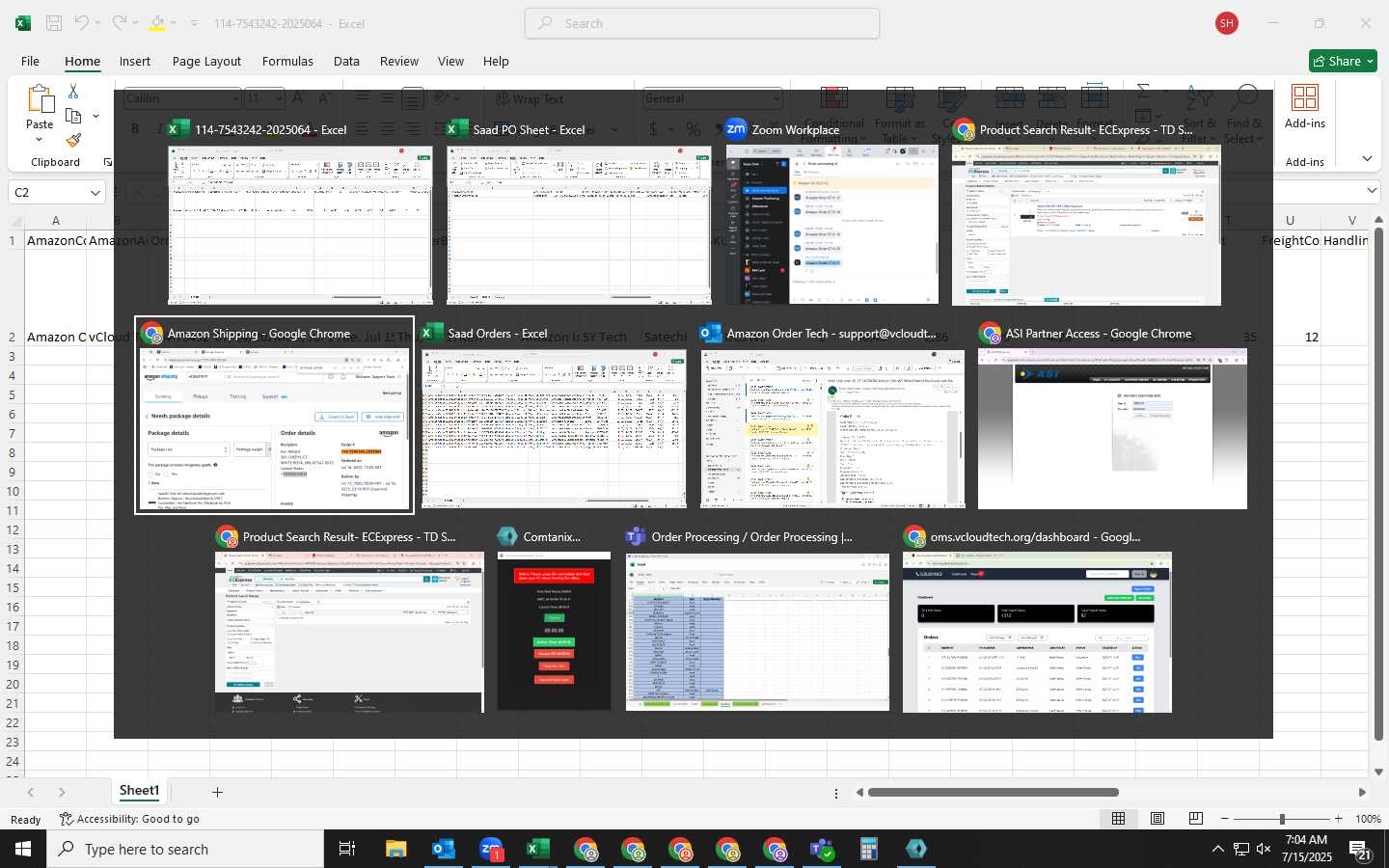
Task: Click the Format Painter brush icon
Action: click(x=73, y=141)
